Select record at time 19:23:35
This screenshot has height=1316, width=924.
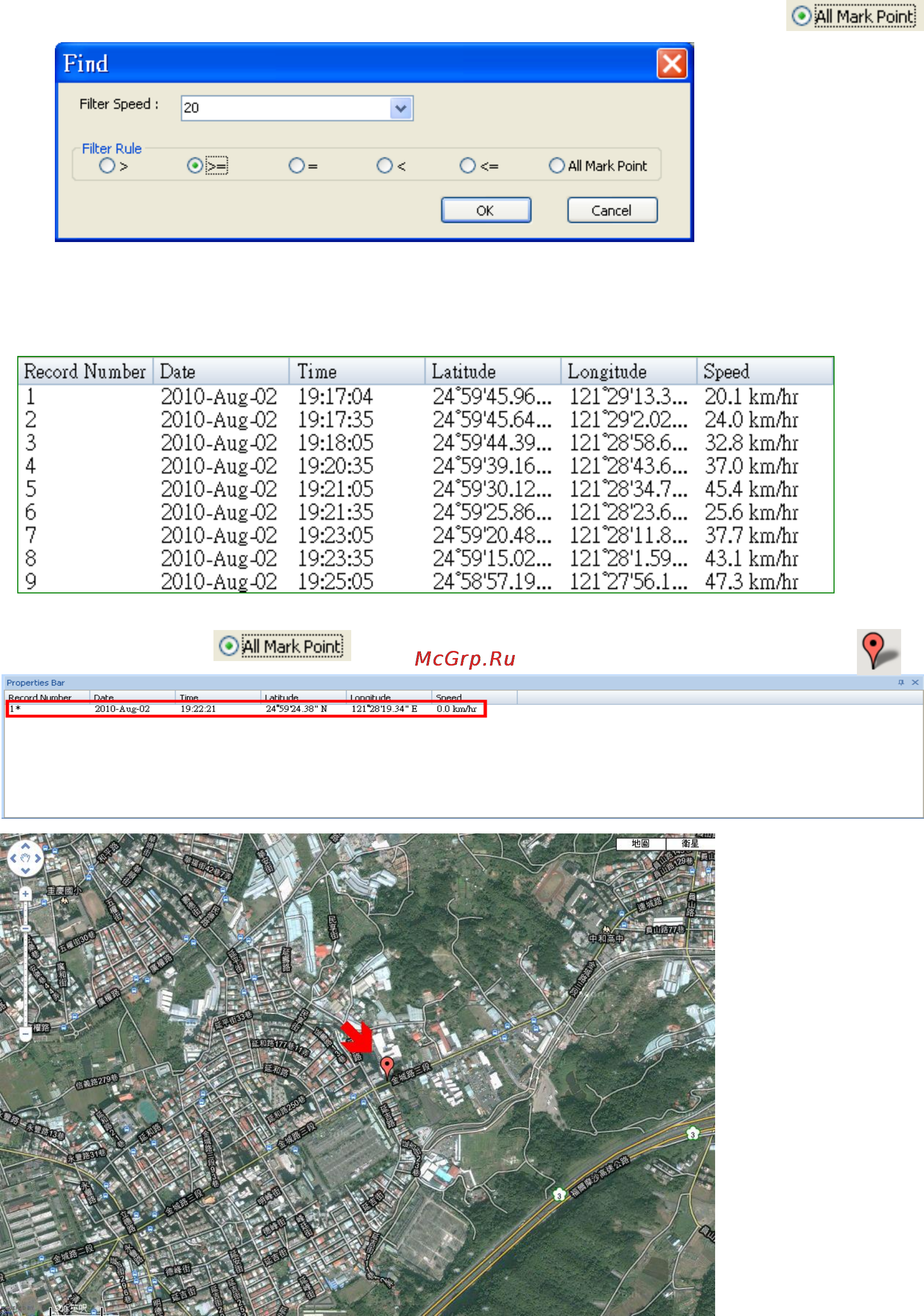pyautogui.click(x=425, y=558)
